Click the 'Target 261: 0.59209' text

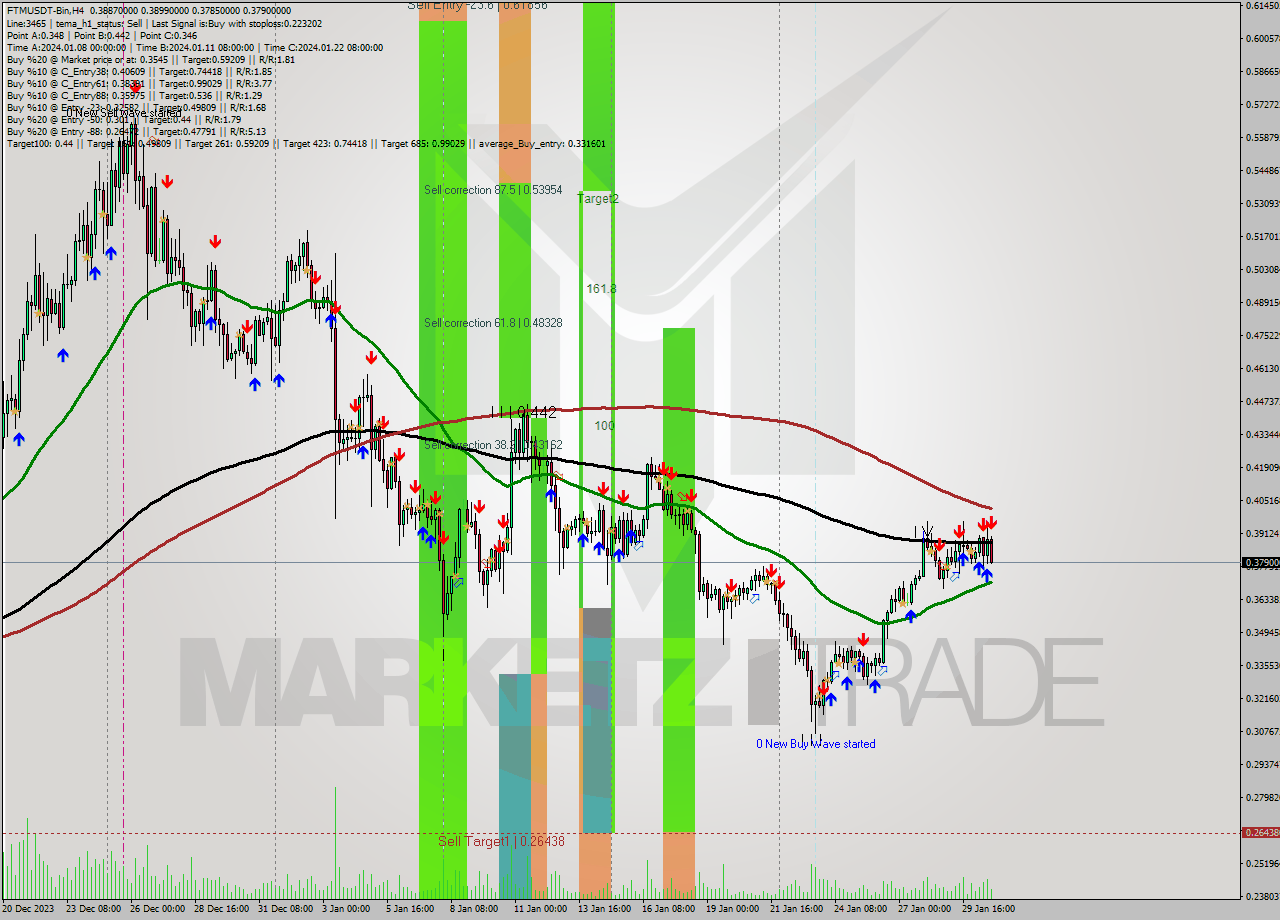tap(227, 143)
